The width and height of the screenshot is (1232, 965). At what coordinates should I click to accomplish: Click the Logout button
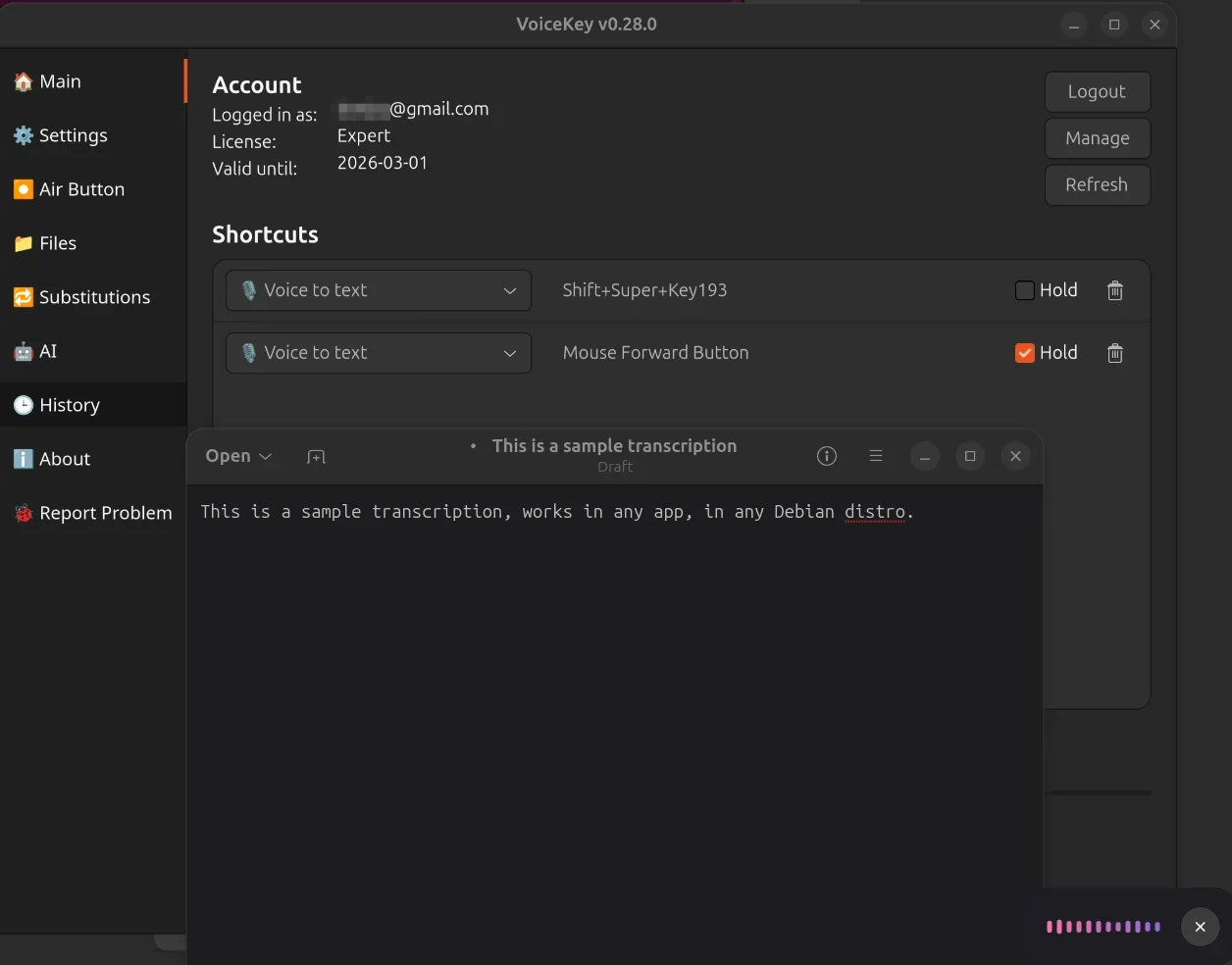(1097, 91)
